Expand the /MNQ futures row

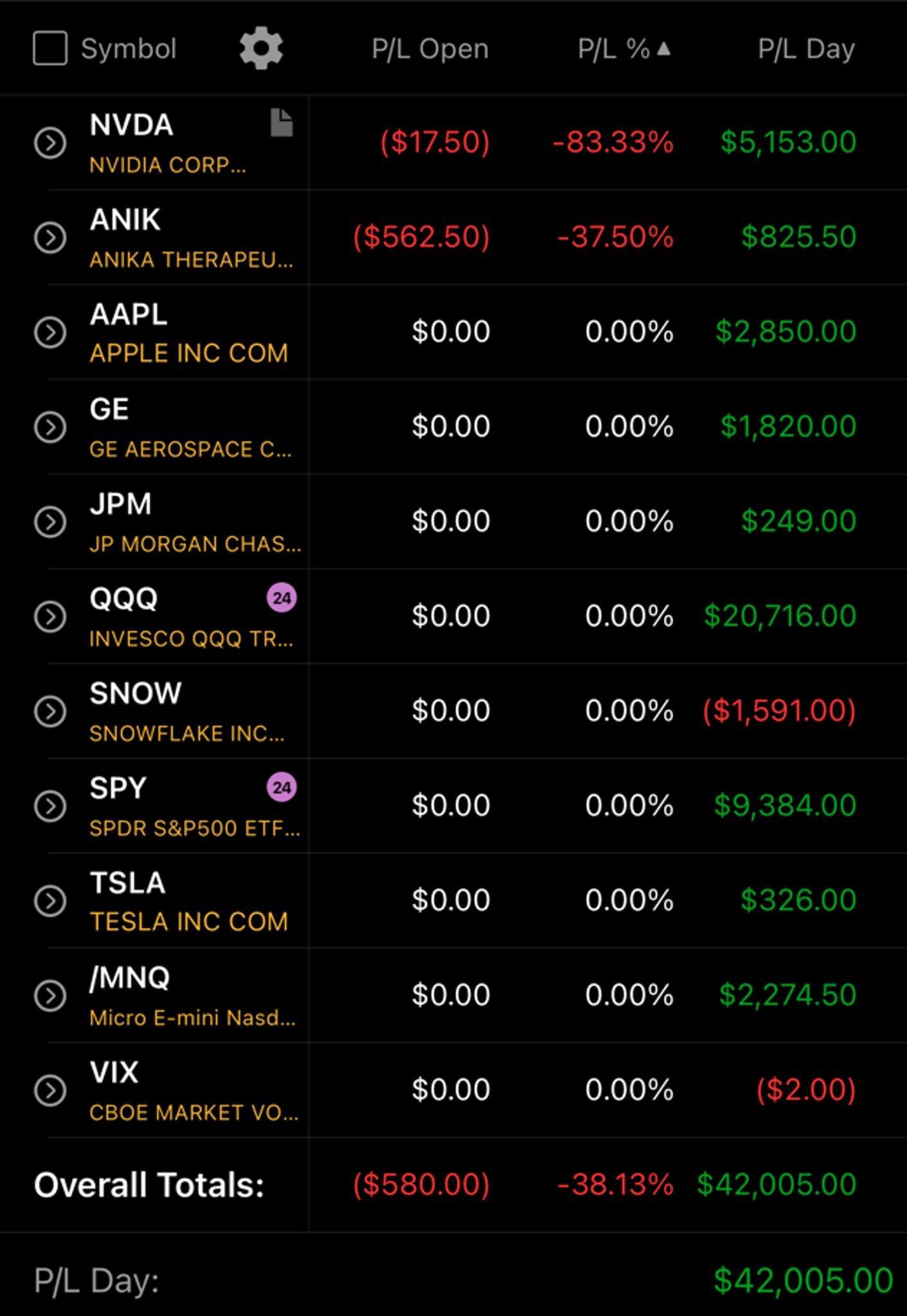[x=50, y=995]
